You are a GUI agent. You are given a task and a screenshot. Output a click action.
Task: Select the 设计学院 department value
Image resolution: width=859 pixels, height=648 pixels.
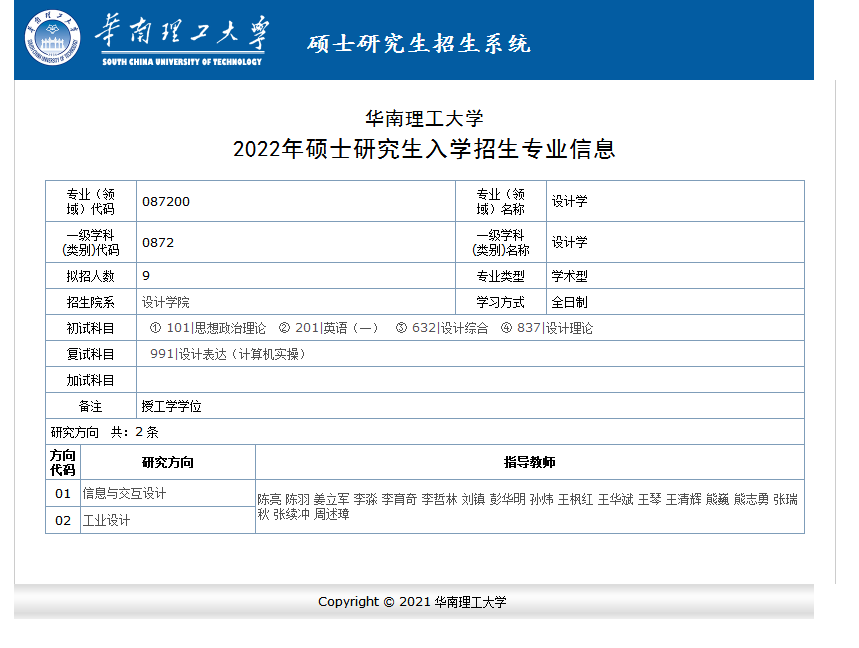165,302
